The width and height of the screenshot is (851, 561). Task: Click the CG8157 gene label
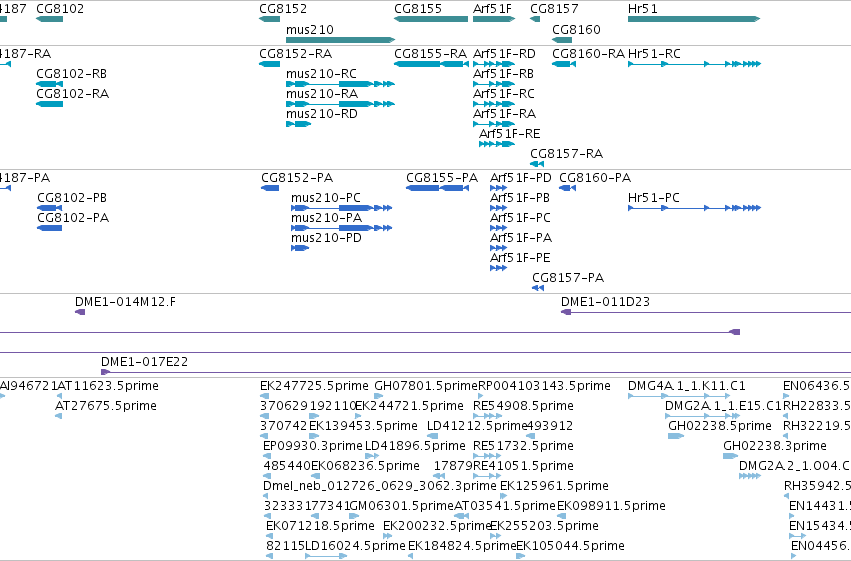(x=554, y=9)
